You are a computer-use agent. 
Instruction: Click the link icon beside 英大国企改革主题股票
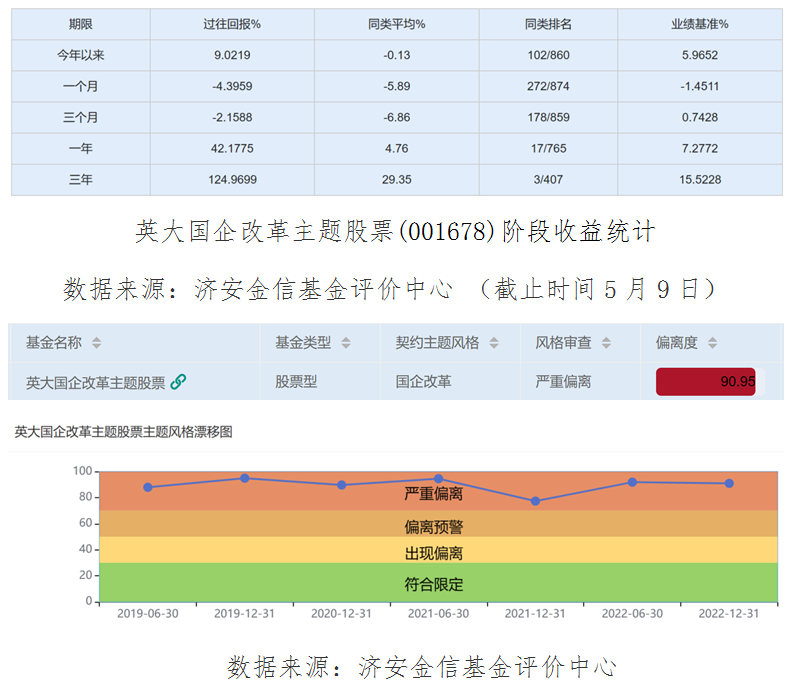pyautogui.click(x=178, y=382)
